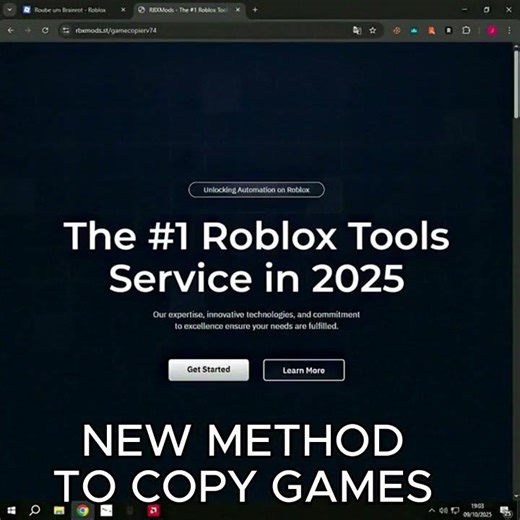520x520 pixels.
Task: Restore down the Chrome window
Action: (486, 10)
